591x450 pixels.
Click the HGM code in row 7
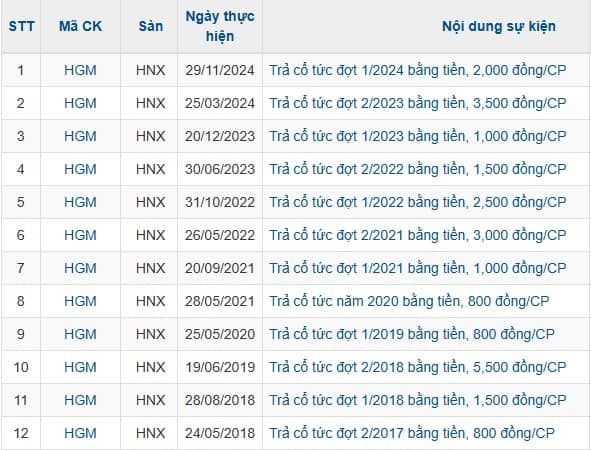coord(80,268)
